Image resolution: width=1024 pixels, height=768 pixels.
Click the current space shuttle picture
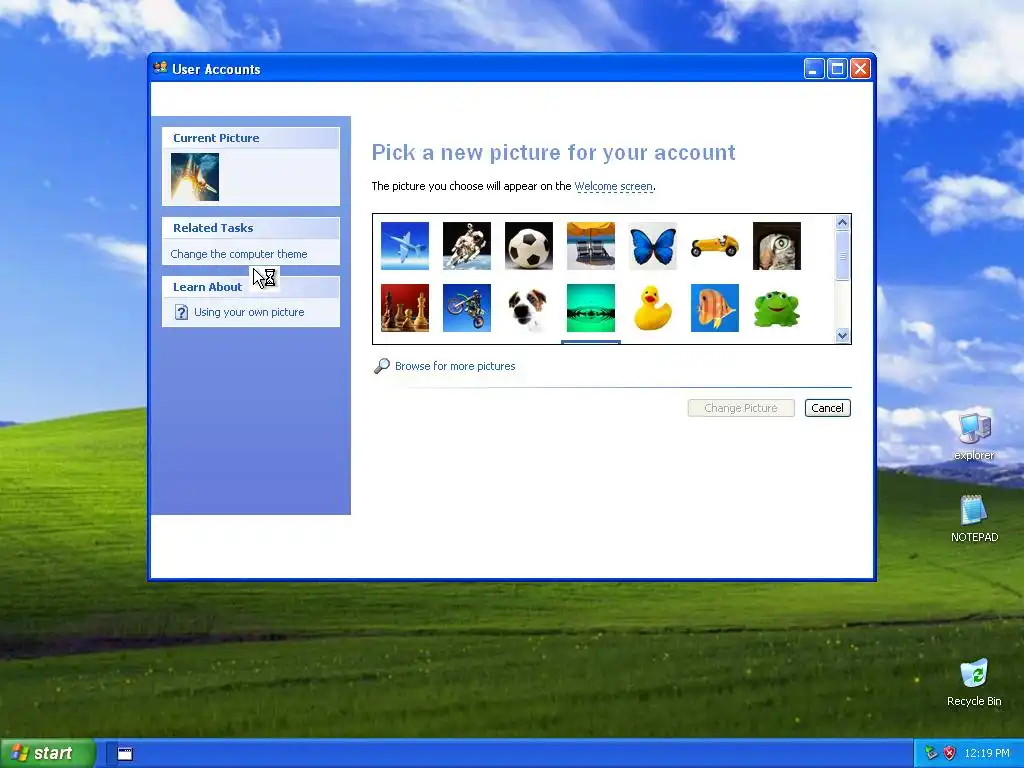click(195, 177)
